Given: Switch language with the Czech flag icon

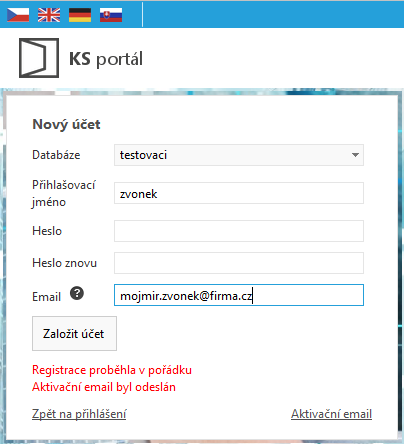Looking at the screenshot, I should pyautogui.click(x=18, y=15).
